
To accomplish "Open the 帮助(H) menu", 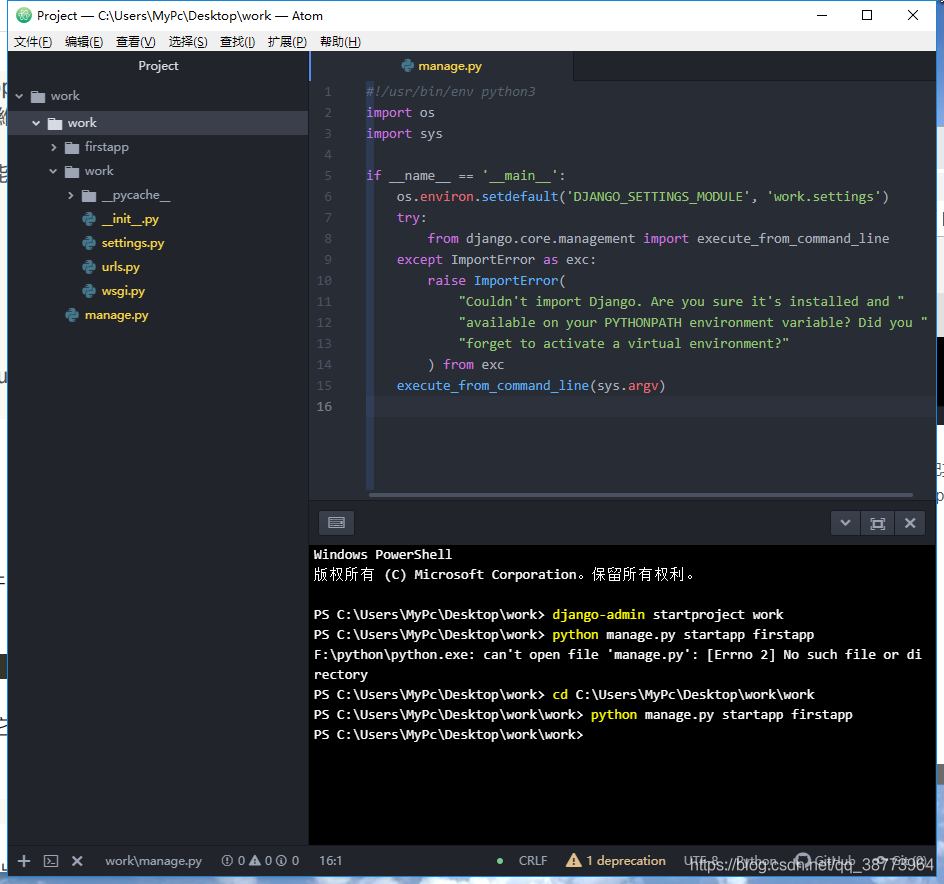I will pyautogui.click(x=340, y=42).
